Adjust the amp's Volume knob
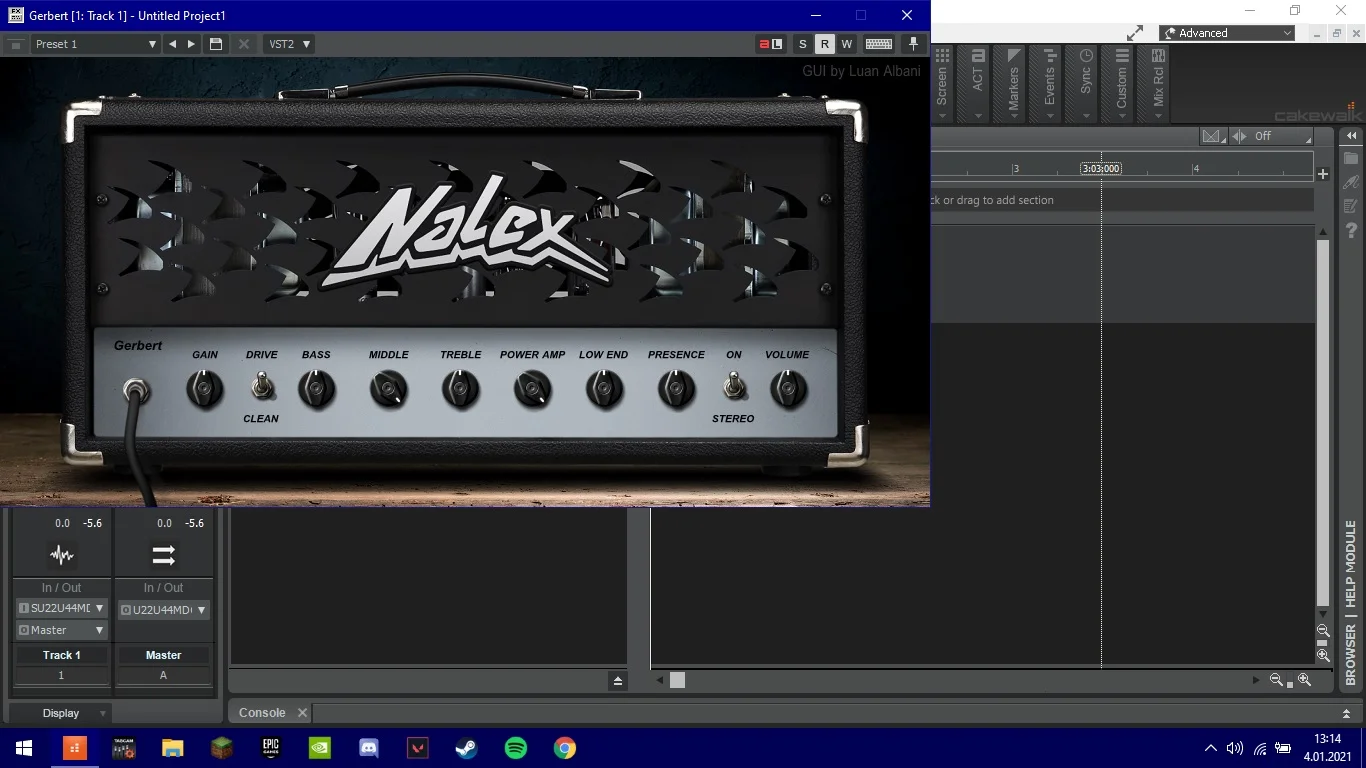Image resolution: width=1366 pixels, height=768 pixels. [x=787, y=389]
